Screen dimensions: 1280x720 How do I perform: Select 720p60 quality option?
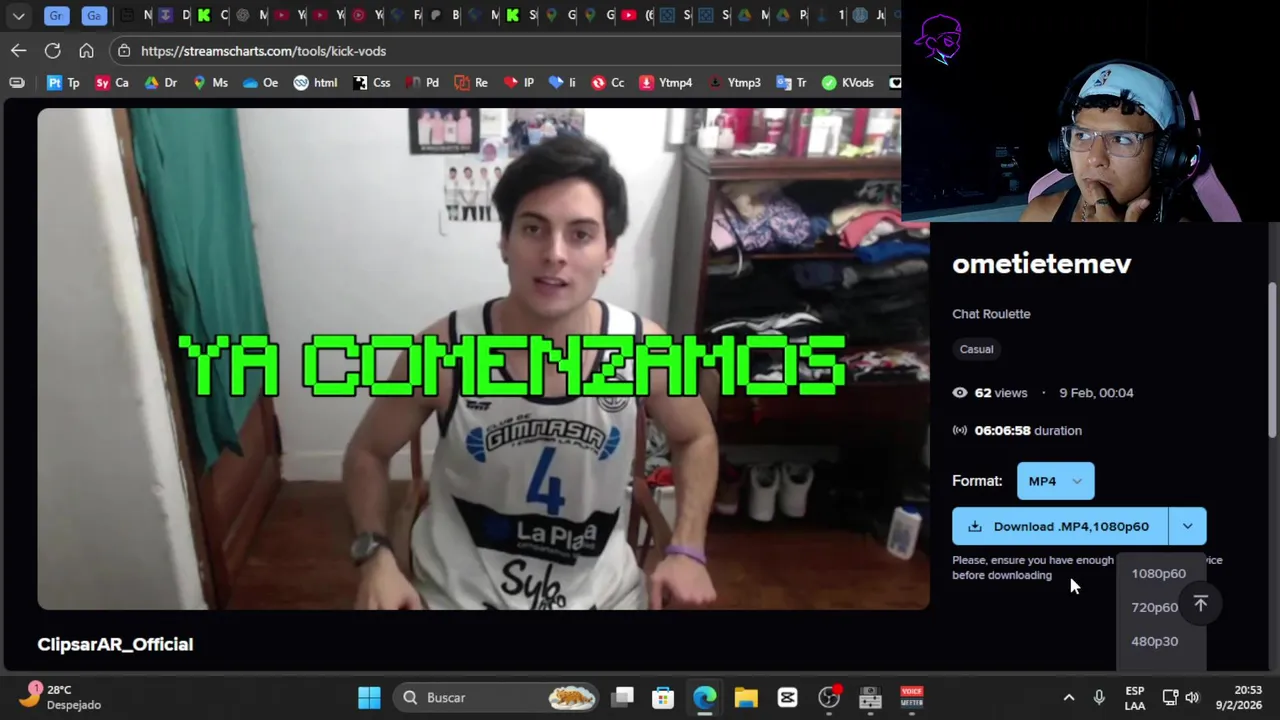[1154, 608]
